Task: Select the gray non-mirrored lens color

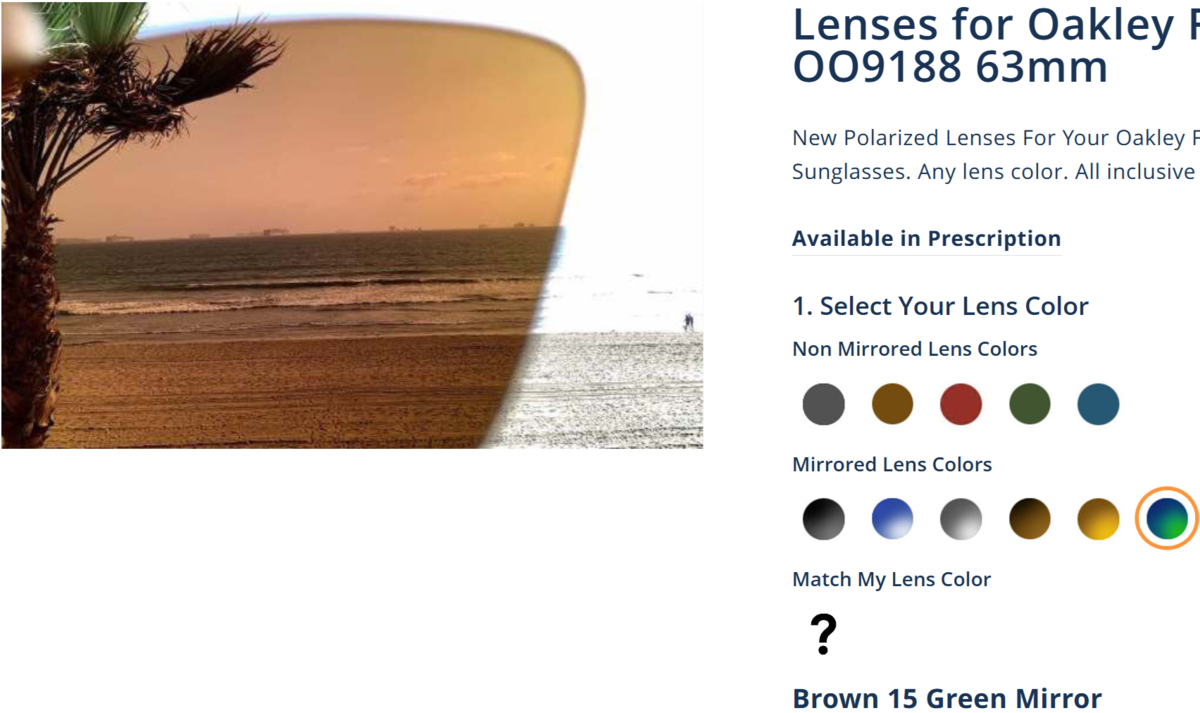Action: (823, 404)
